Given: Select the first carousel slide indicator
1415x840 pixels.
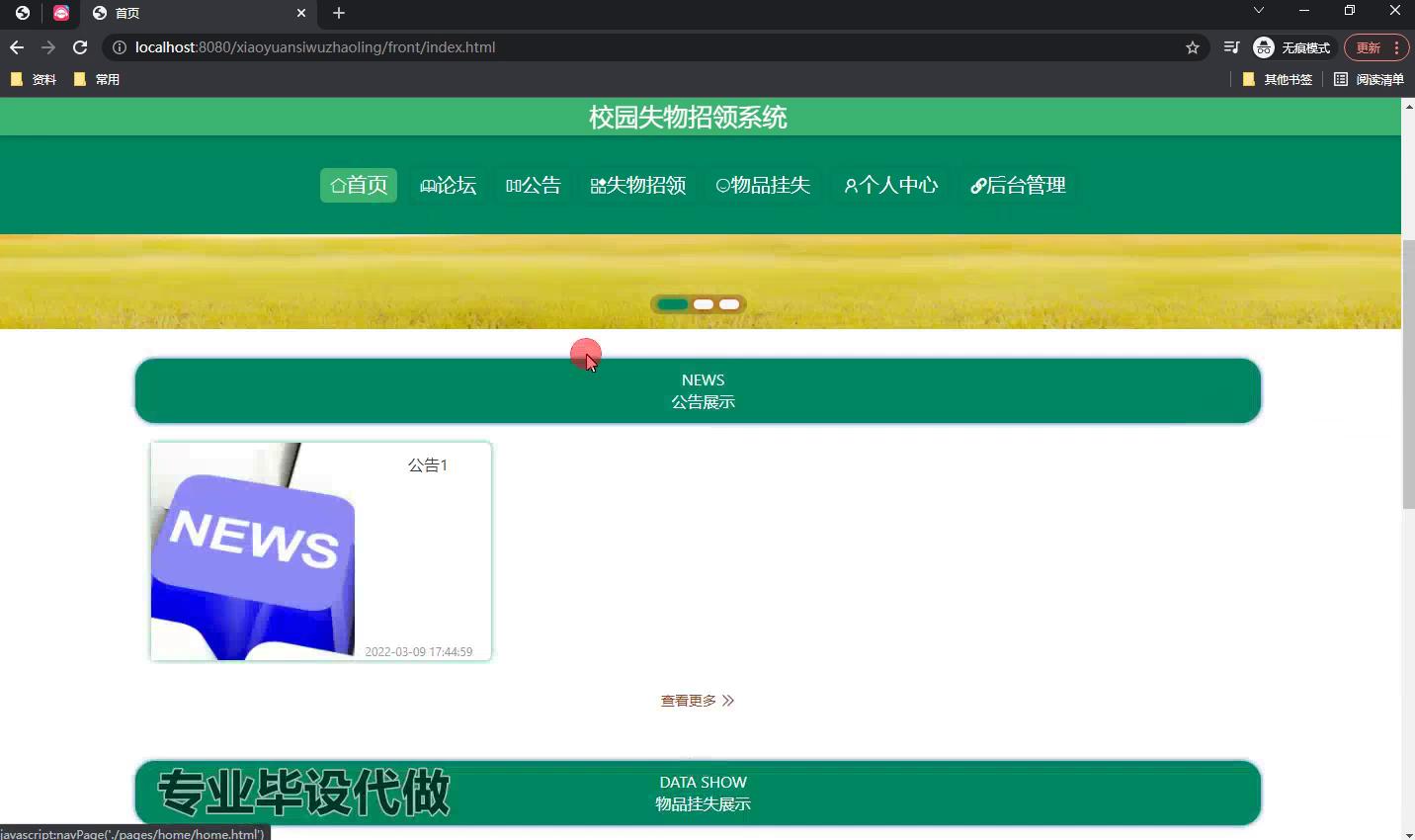Looking at the screenshot, I should pyautogui.click(x=673, y=304).
